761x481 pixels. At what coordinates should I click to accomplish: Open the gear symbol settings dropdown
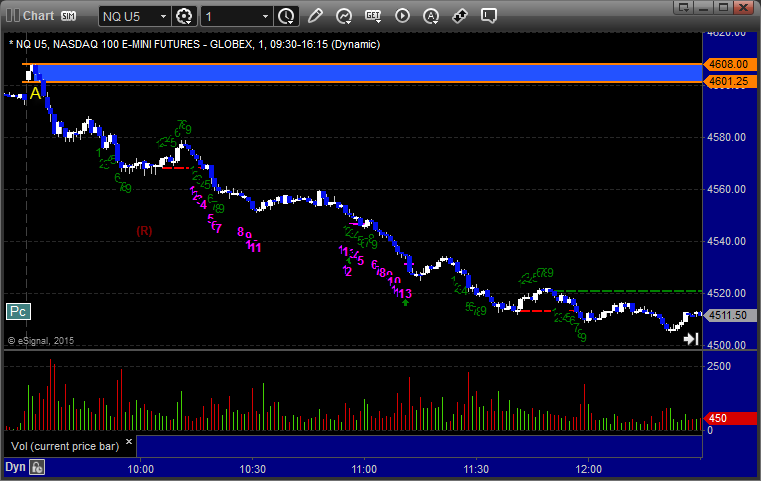(x=185, y=16)
